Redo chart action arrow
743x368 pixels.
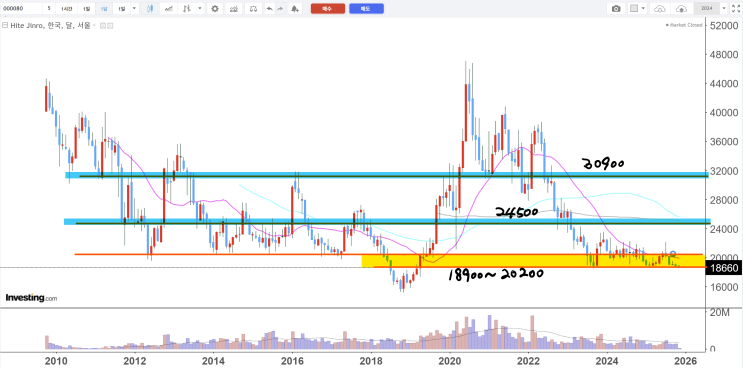click(280, 9)
